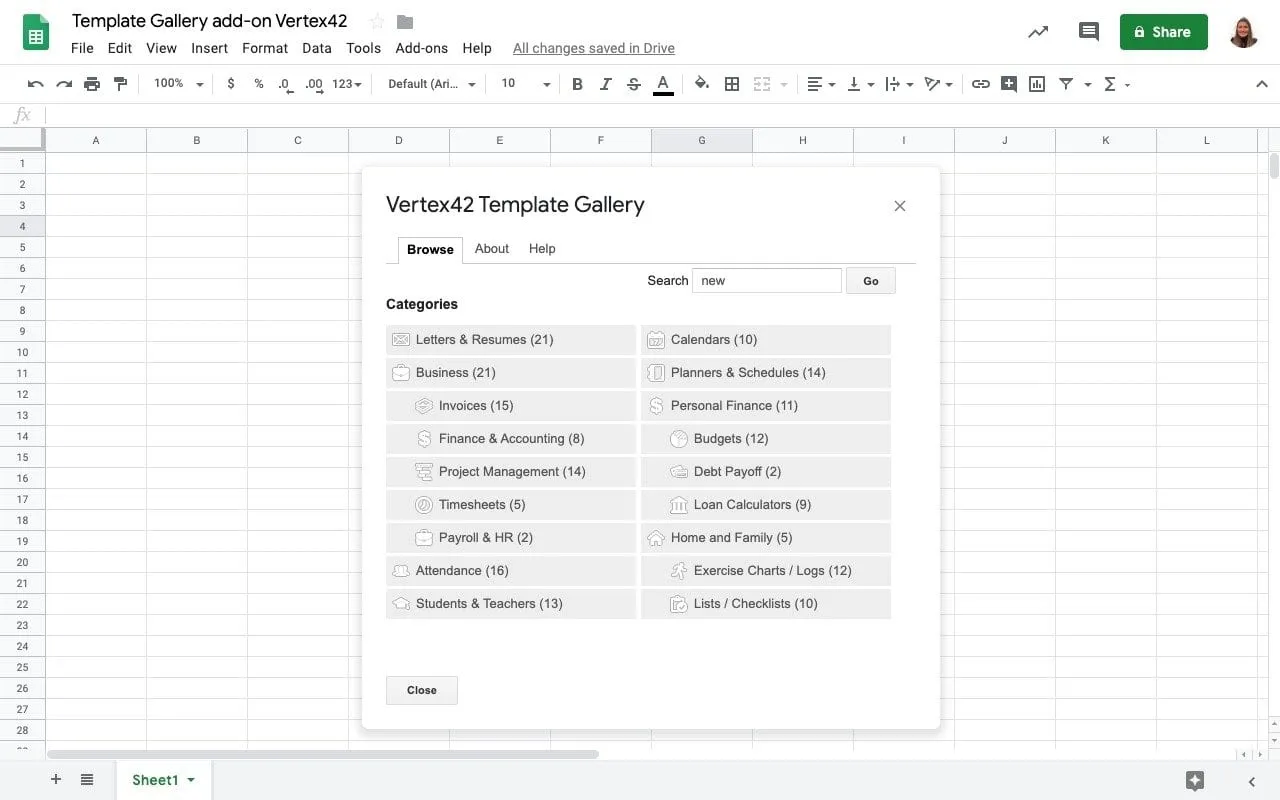Insert a comment from the toolbar
1280x800 pixels.
click(x=1009, y=84)
